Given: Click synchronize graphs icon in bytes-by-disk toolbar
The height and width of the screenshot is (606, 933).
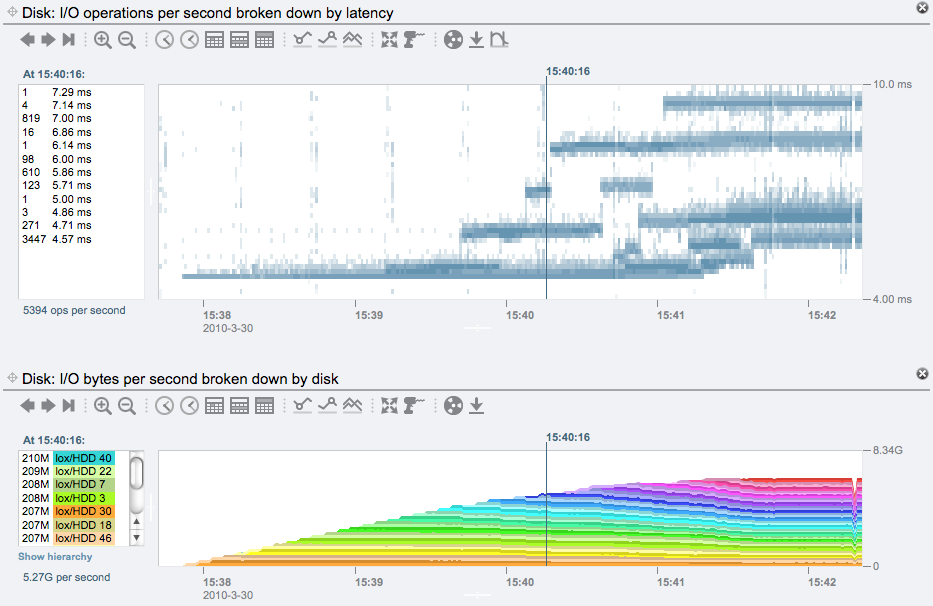Looking at the screenshot, I should [x=390, y=405].
